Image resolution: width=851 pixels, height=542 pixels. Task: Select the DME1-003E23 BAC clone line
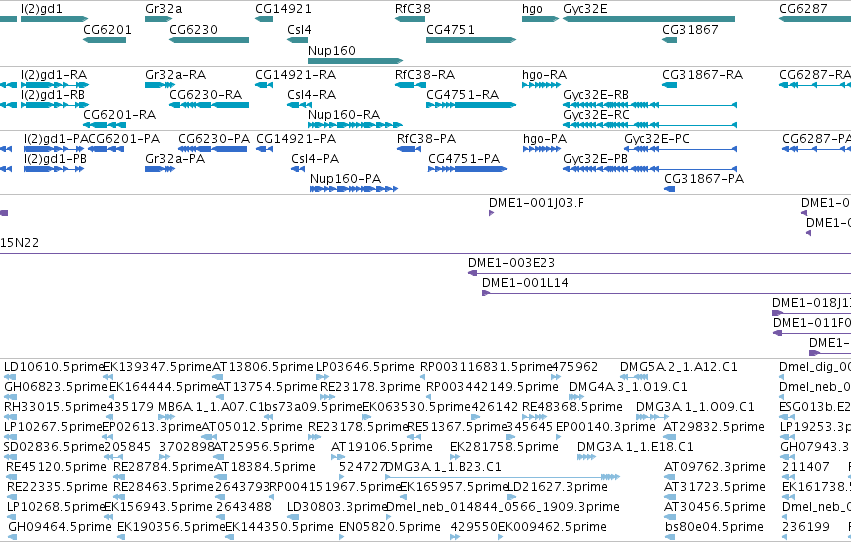coord(659,273)
